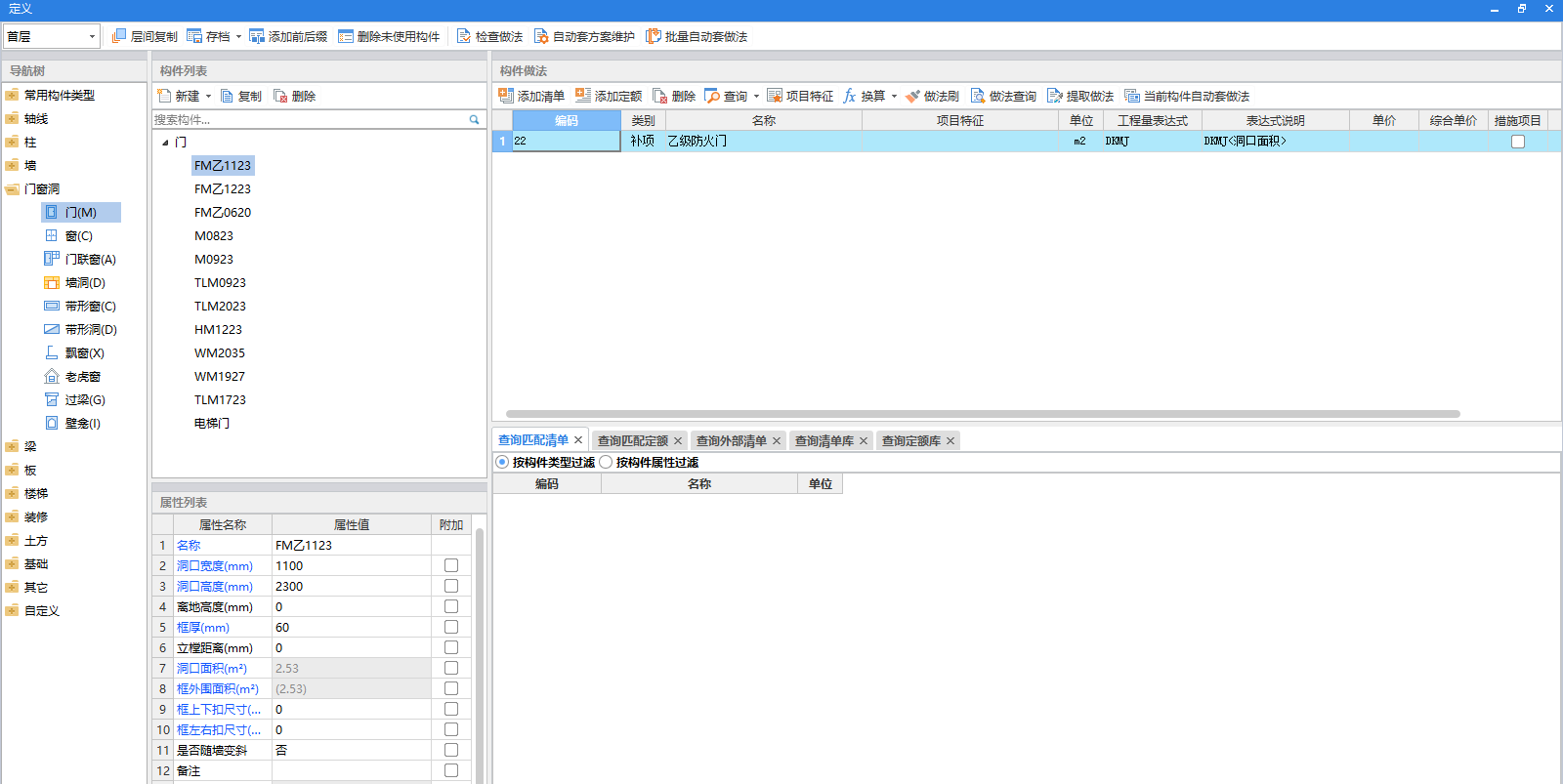Select 门联窗(A) tree item

coord(90,259)
